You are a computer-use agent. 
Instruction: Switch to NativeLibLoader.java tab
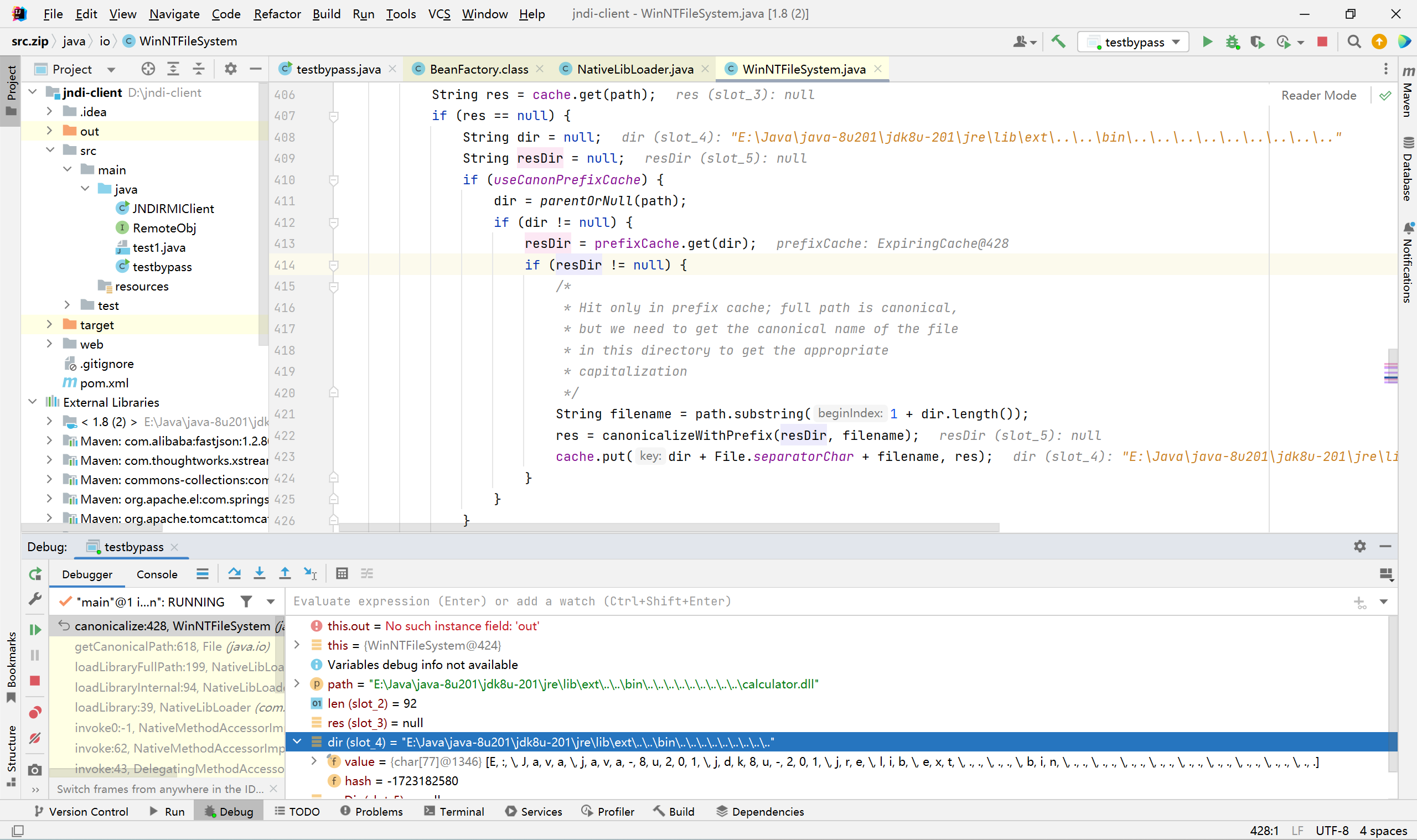(635, 69)
